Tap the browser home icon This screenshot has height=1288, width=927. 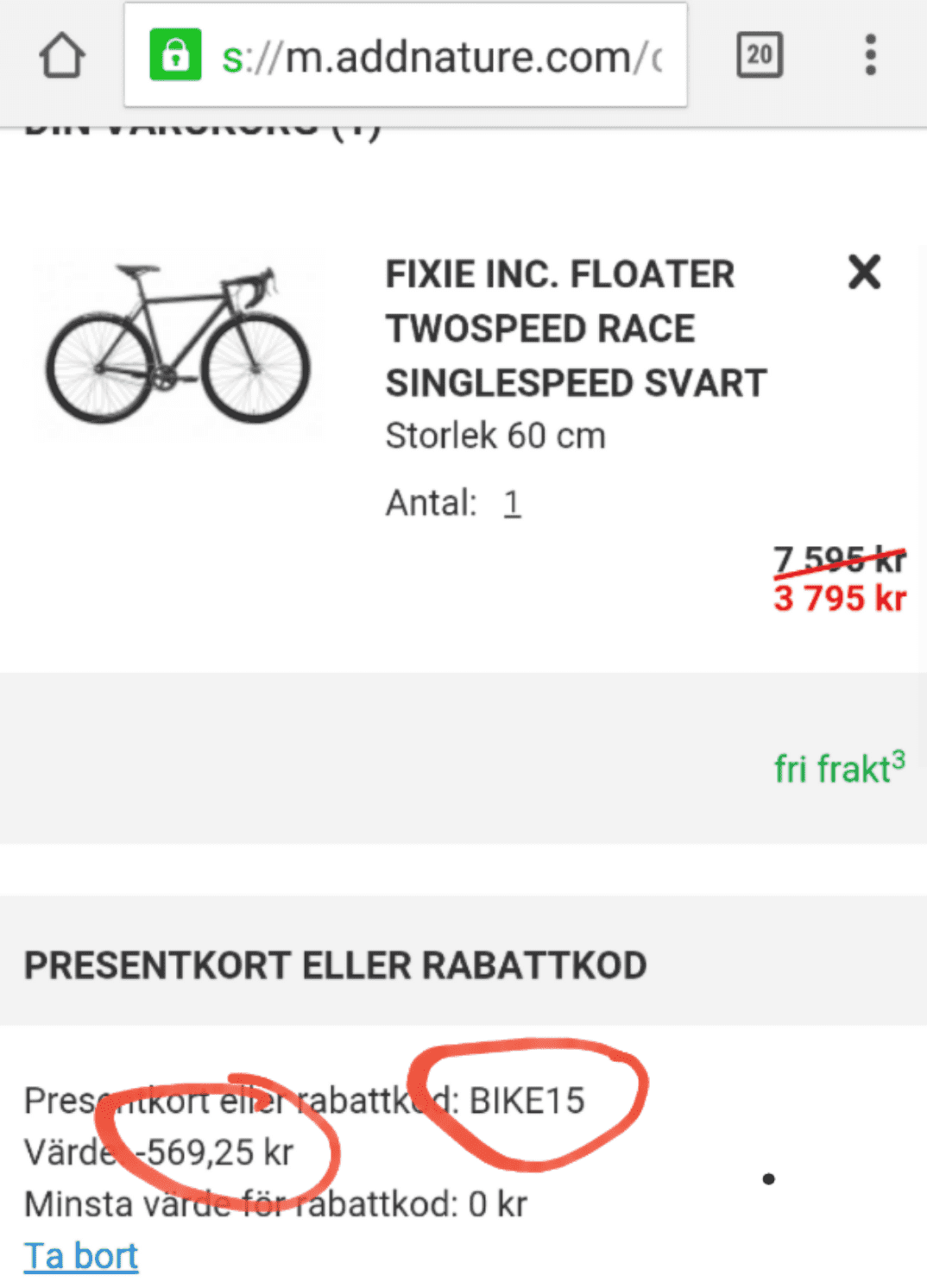pos(62,56)
